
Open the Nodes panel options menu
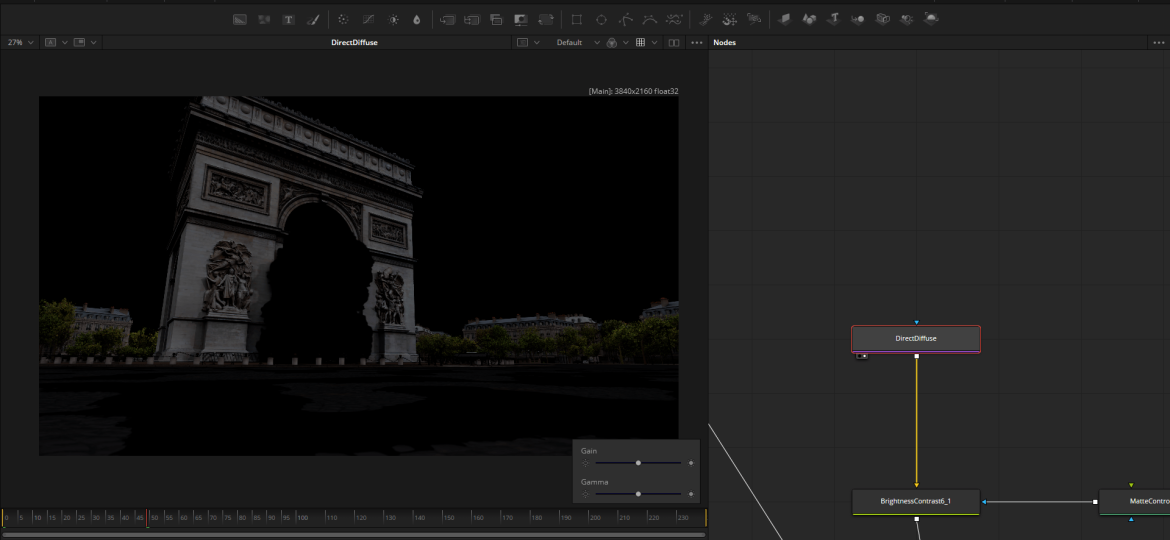click(1158, 43)
